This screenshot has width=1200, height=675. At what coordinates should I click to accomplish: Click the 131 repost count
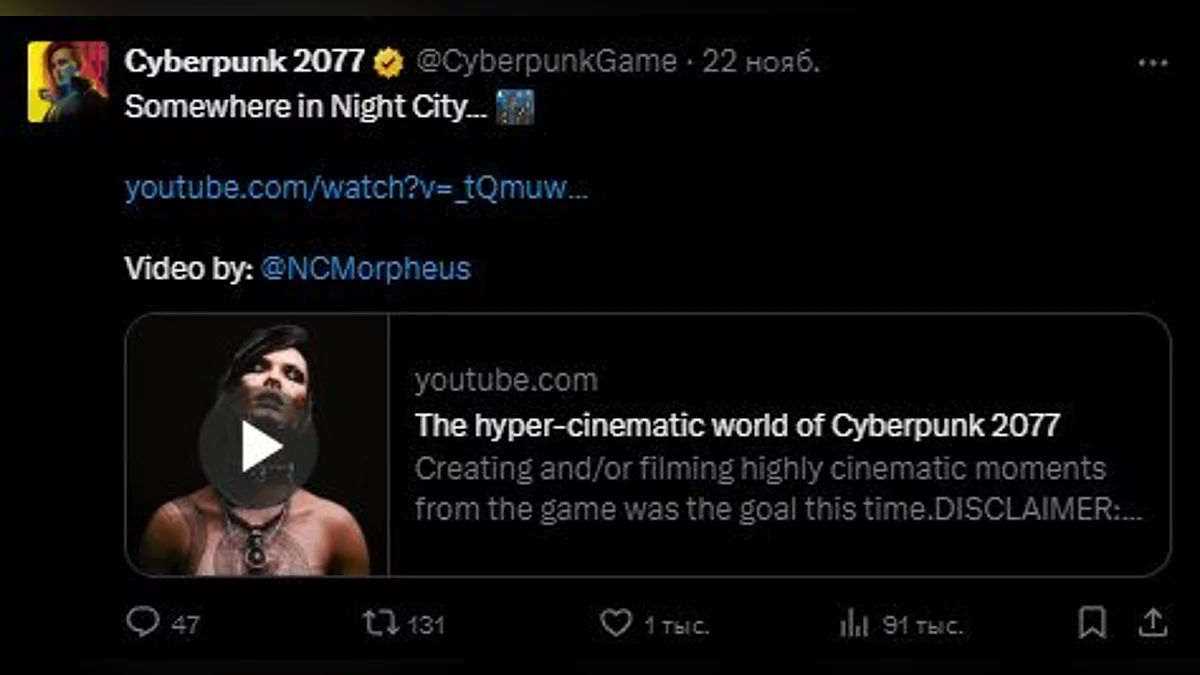point(427,625)
